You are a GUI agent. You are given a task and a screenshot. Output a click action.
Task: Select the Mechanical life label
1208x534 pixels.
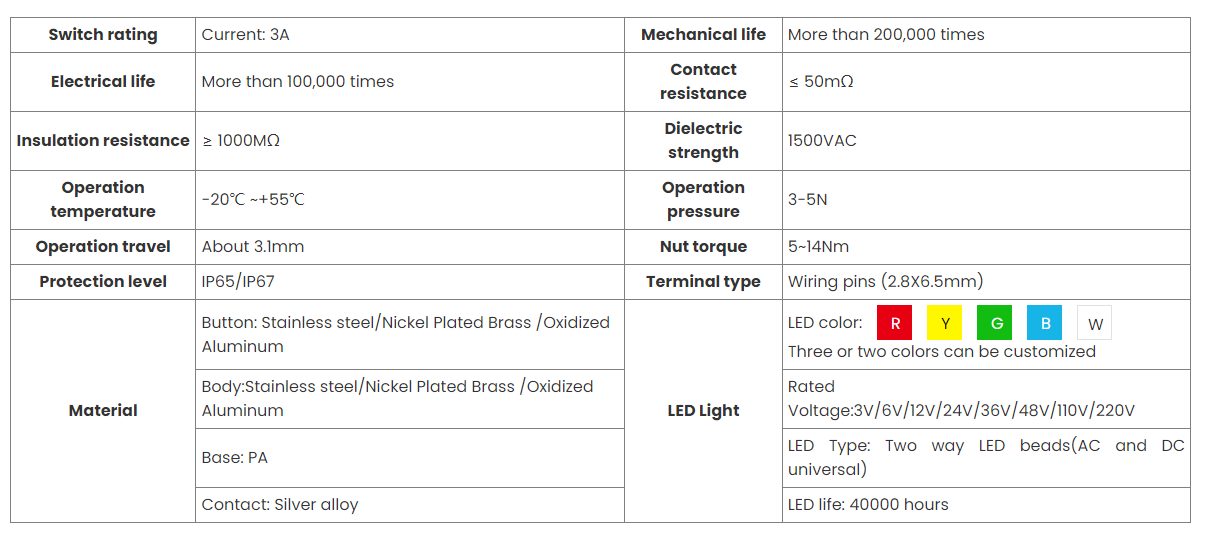tap(703, 34)
